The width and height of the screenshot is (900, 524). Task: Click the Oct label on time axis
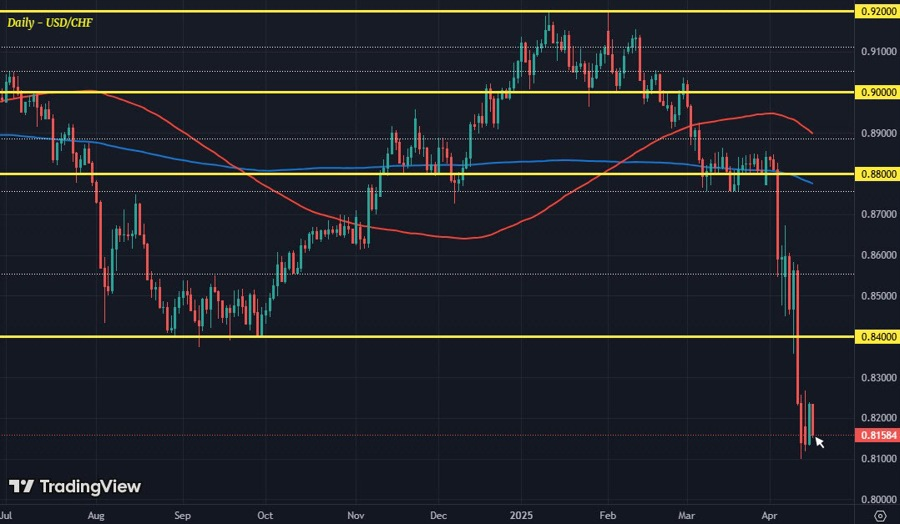(x=265, y=515)
